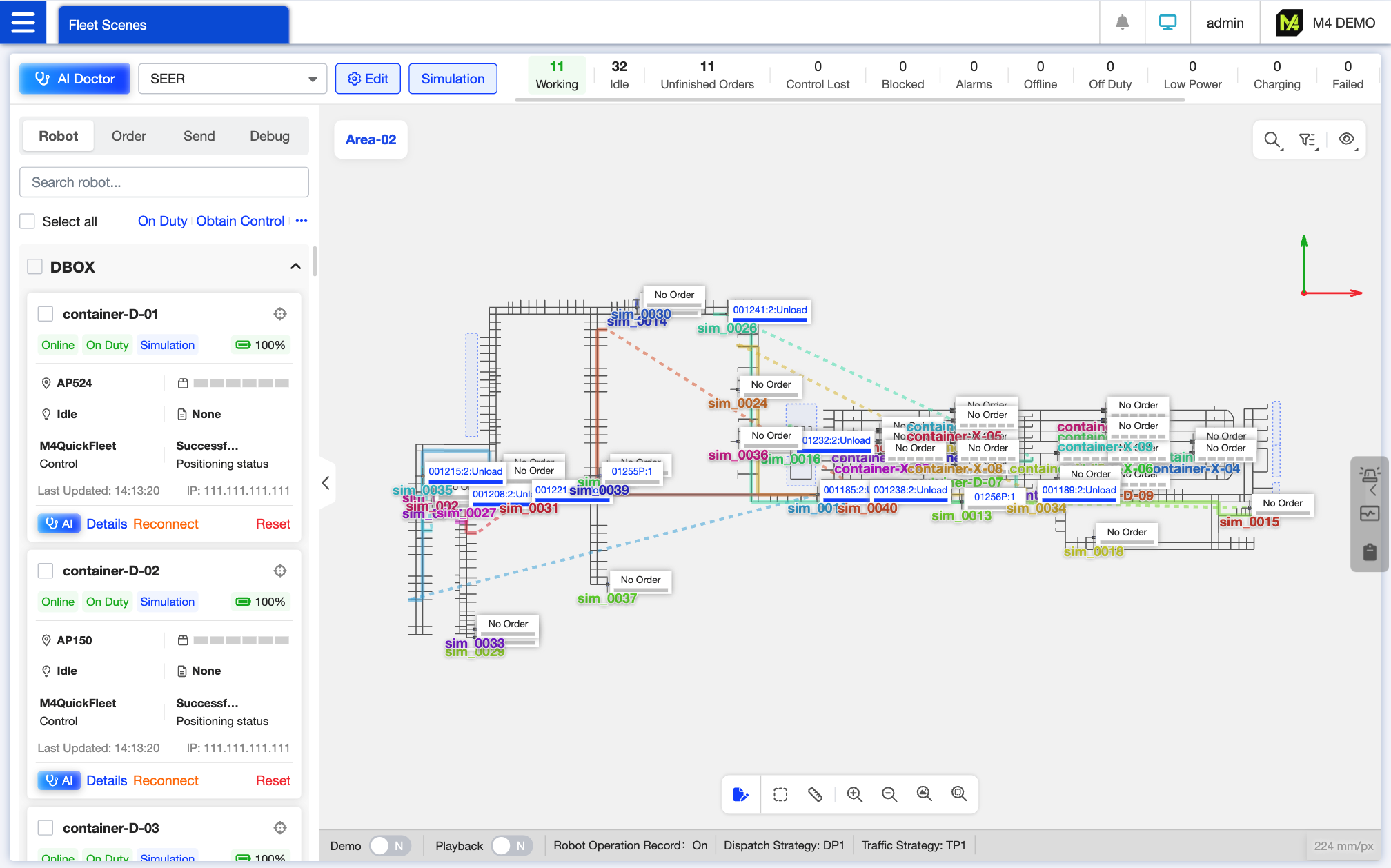Enable the Demo toggle switch
The height and width of the screenshot is (868, 1391).
(x=390, y=846)
